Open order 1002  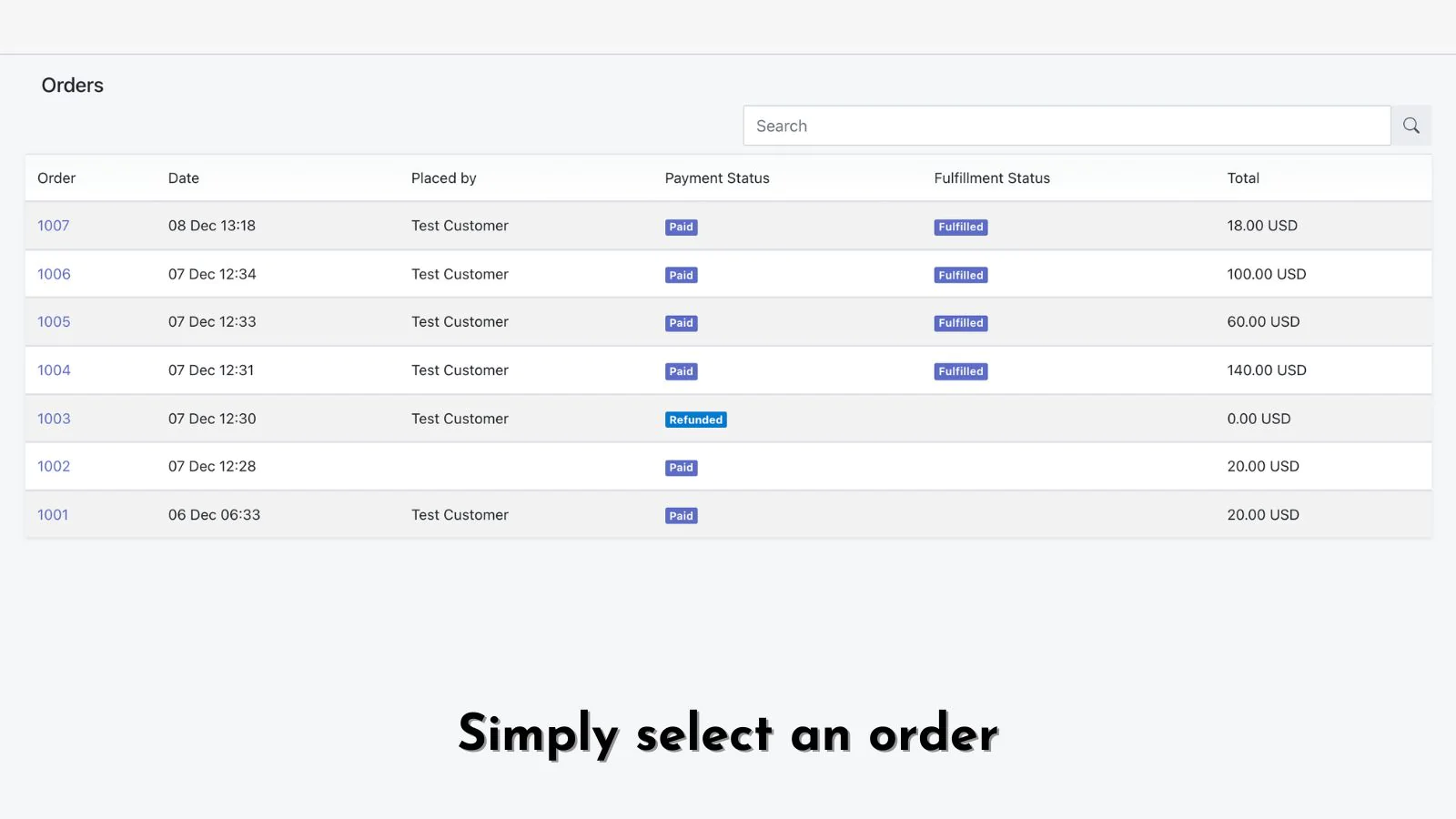(54, 466)
